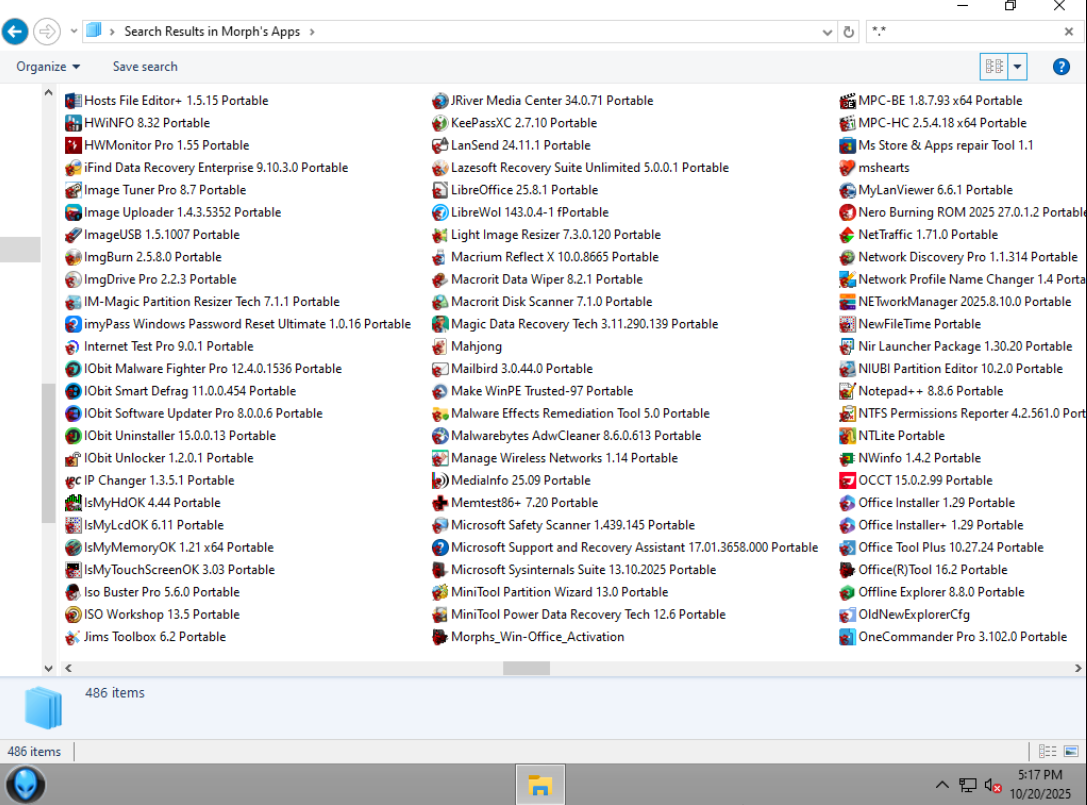Click the IObit Malware Fighter Pro icon

point(73,369)
